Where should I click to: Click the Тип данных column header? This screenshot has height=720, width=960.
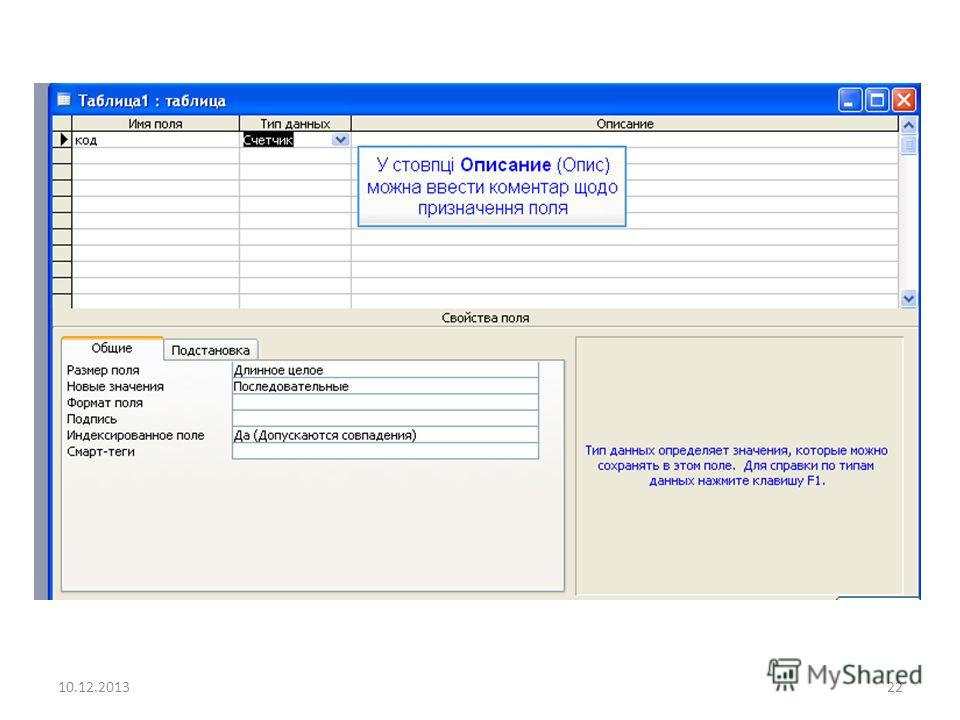click(x=295, y=124)
